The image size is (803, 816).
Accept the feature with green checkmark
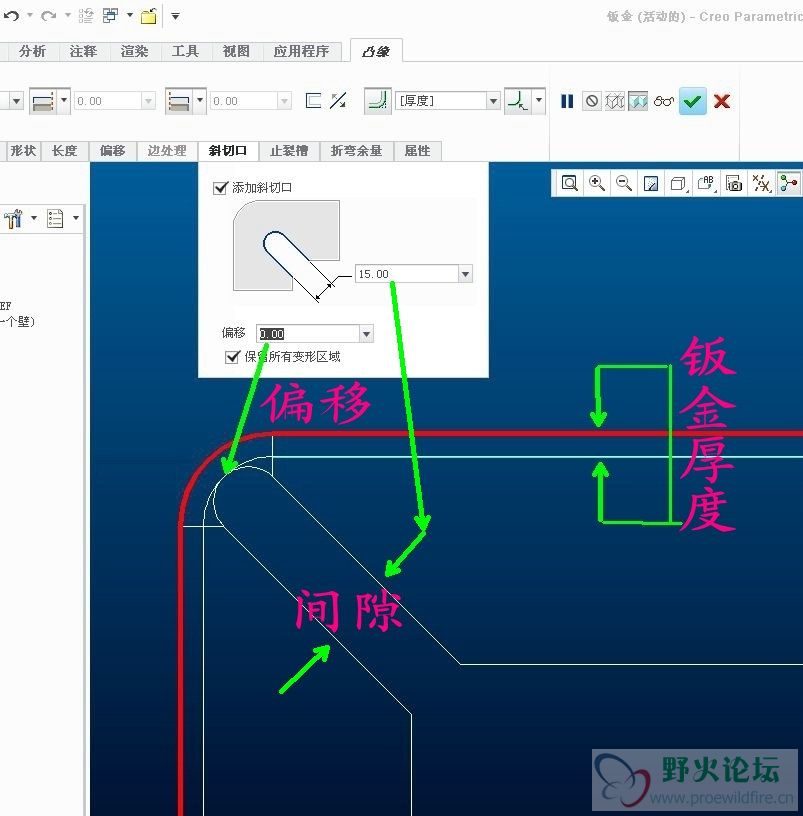pos(693,100)
